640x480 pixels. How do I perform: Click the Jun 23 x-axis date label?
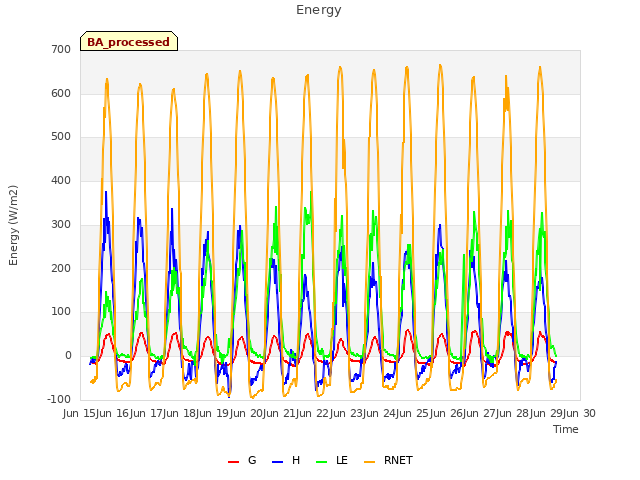pyautogui.click(x=345, y=413)
